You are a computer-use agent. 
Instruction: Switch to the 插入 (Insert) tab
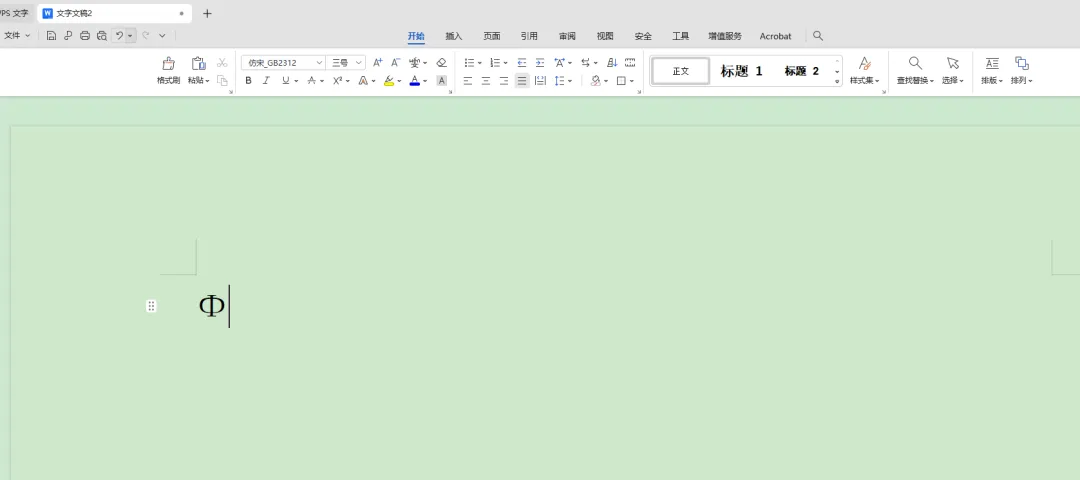point(454,36)
